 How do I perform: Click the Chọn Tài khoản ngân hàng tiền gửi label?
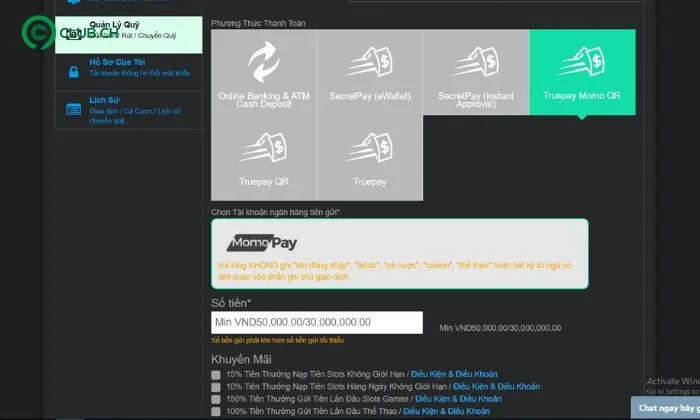point(275,212)
